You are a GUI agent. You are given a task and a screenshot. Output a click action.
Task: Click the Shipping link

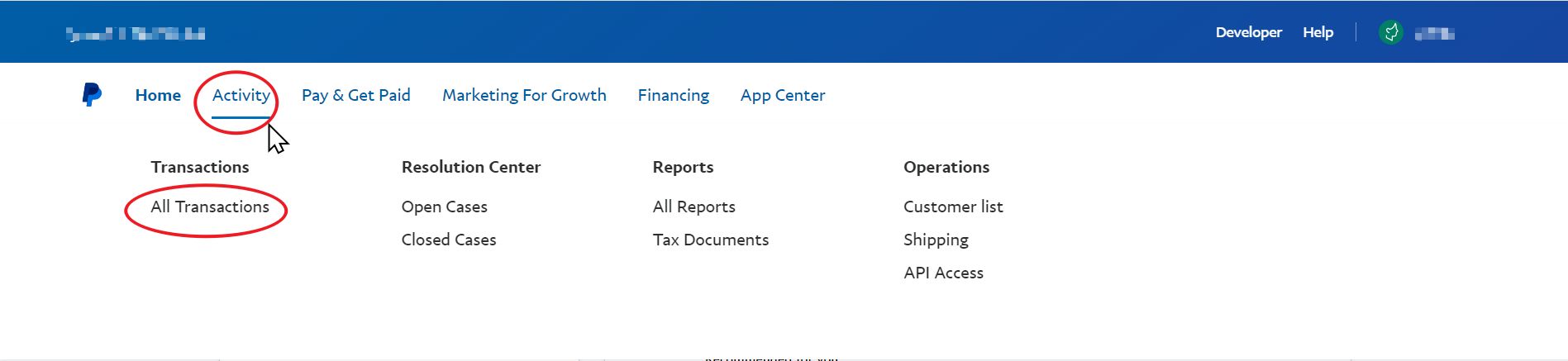click(x=936, y=240)
